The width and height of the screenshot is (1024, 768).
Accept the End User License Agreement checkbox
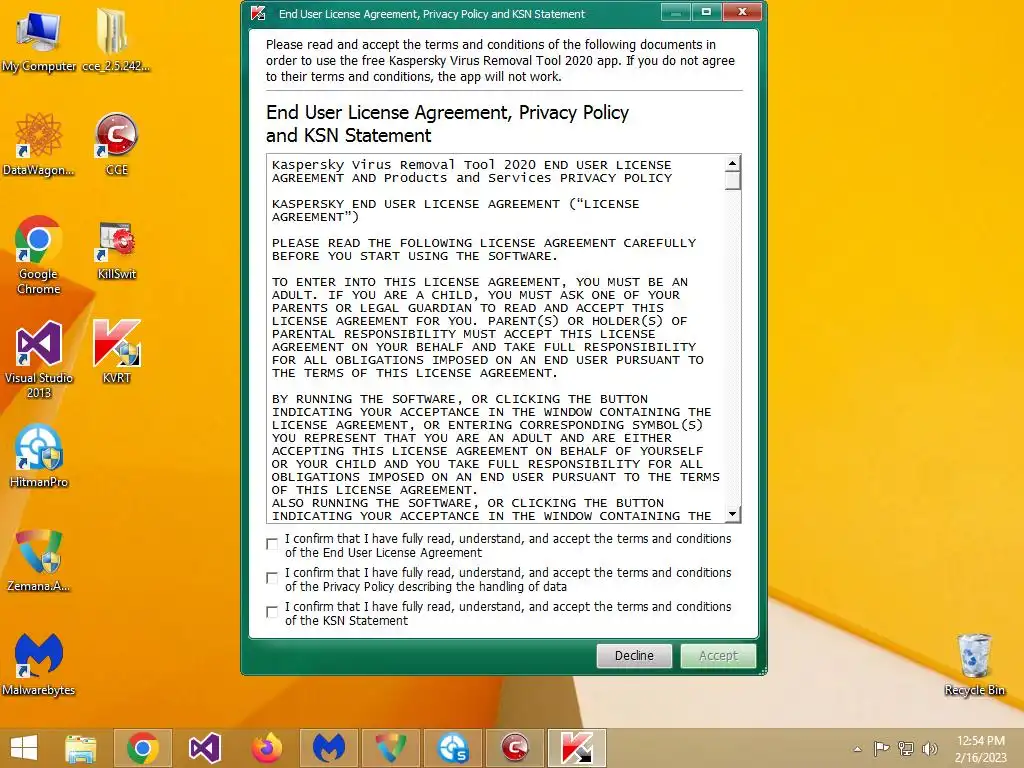click(x=272, y=544)
